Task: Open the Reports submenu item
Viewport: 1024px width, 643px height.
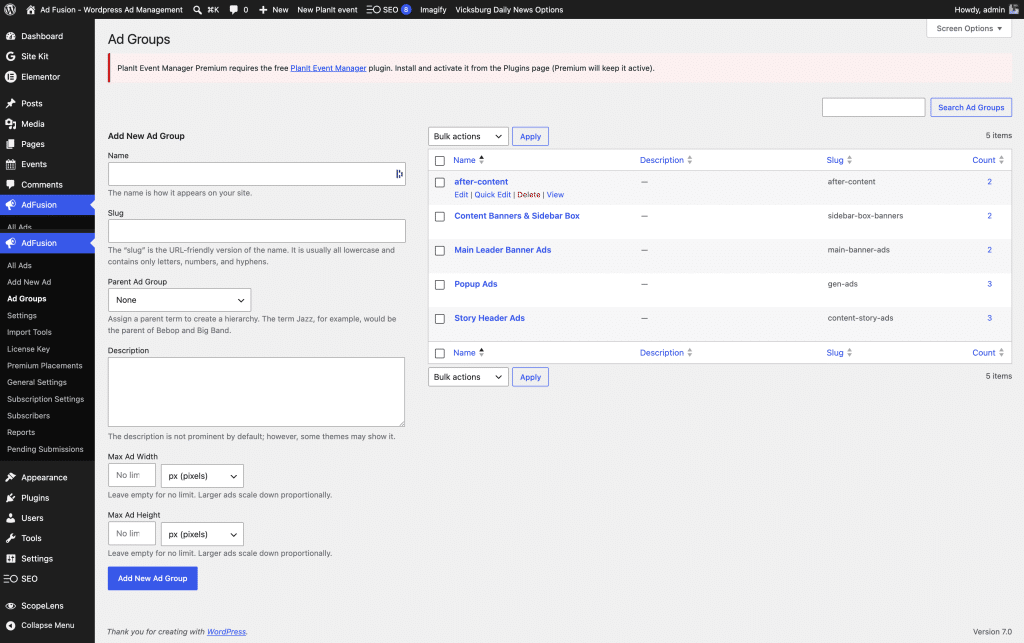Action: 21,432
